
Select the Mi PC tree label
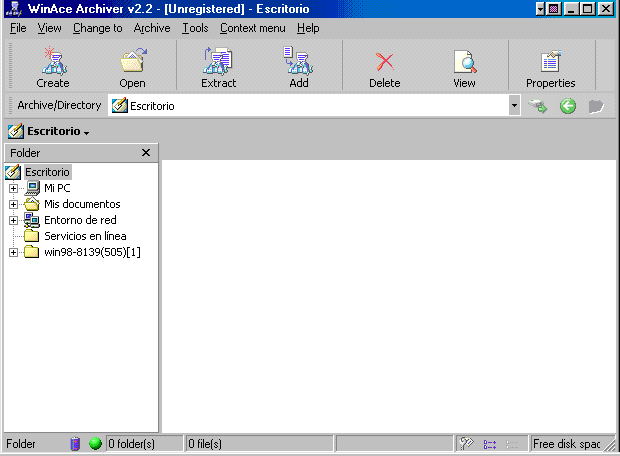tap(57, 188)
